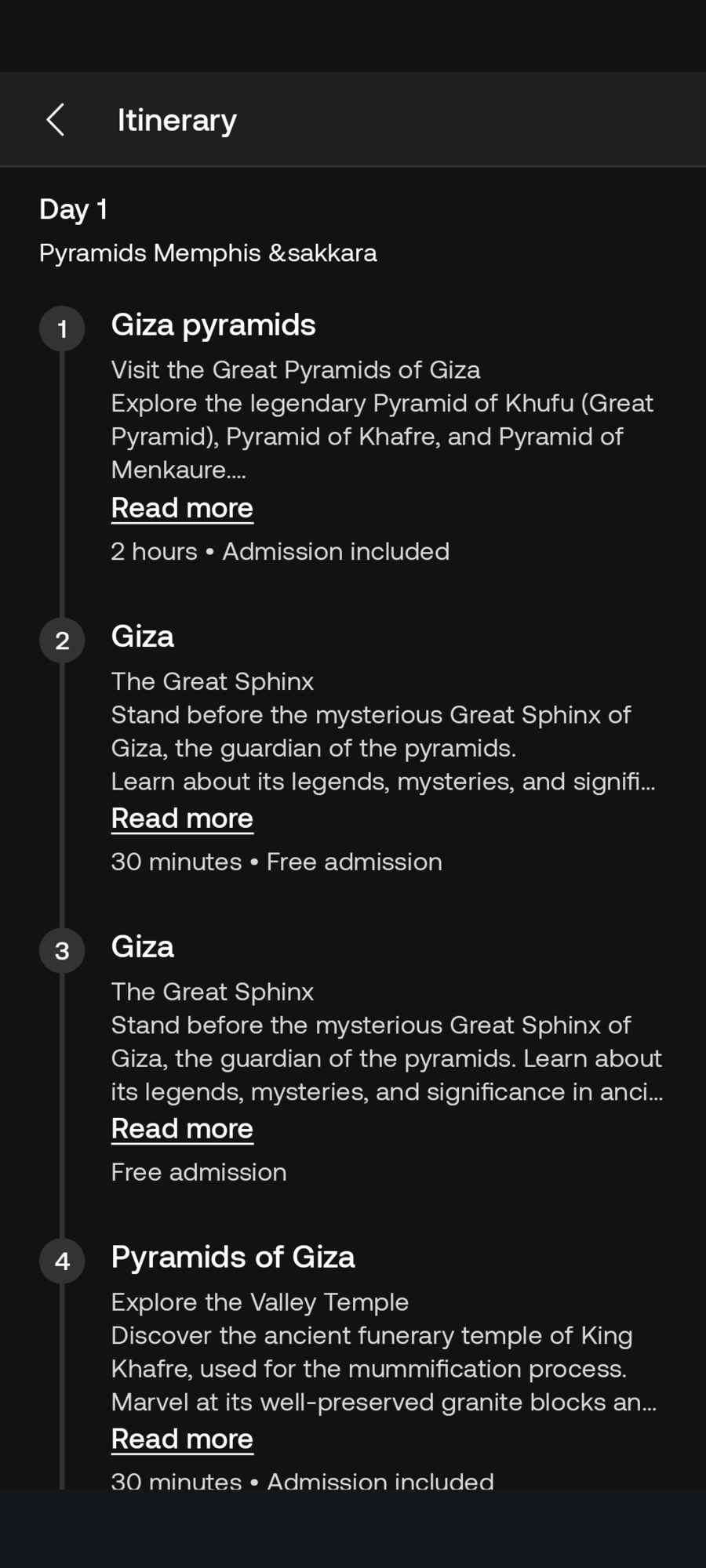Go back using the arrow icon
Screen dimensions: 706x1568
click(56, 120)
